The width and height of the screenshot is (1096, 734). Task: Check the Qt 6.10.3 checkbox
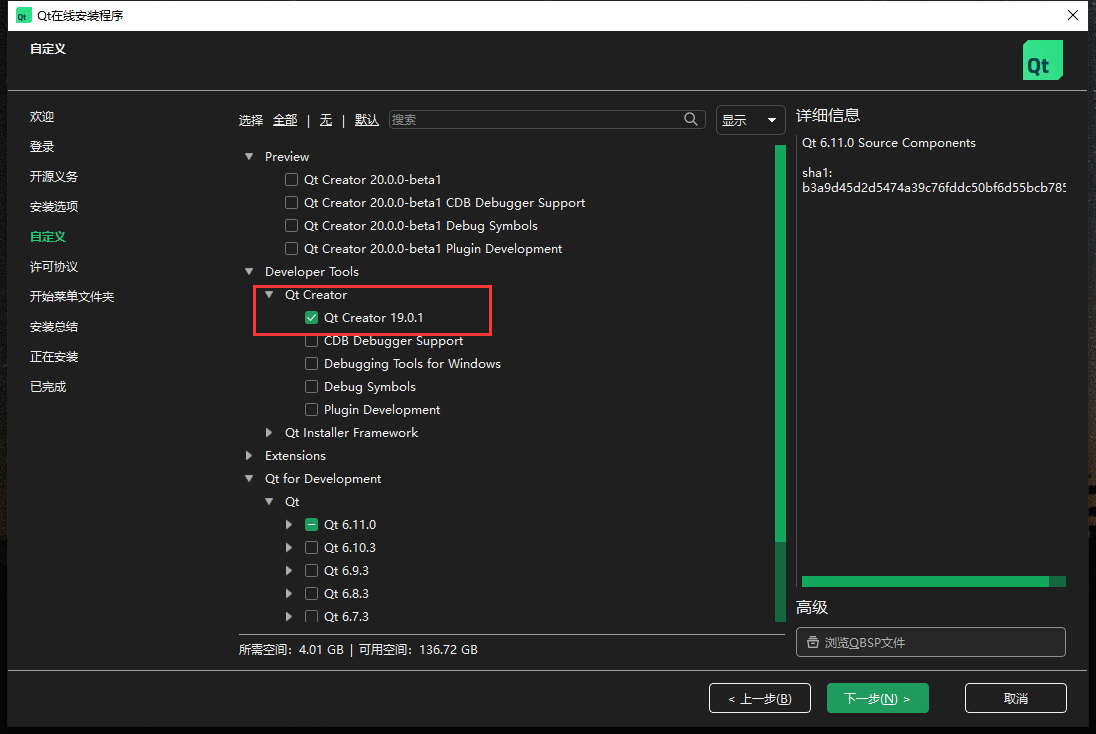[312, 548]
